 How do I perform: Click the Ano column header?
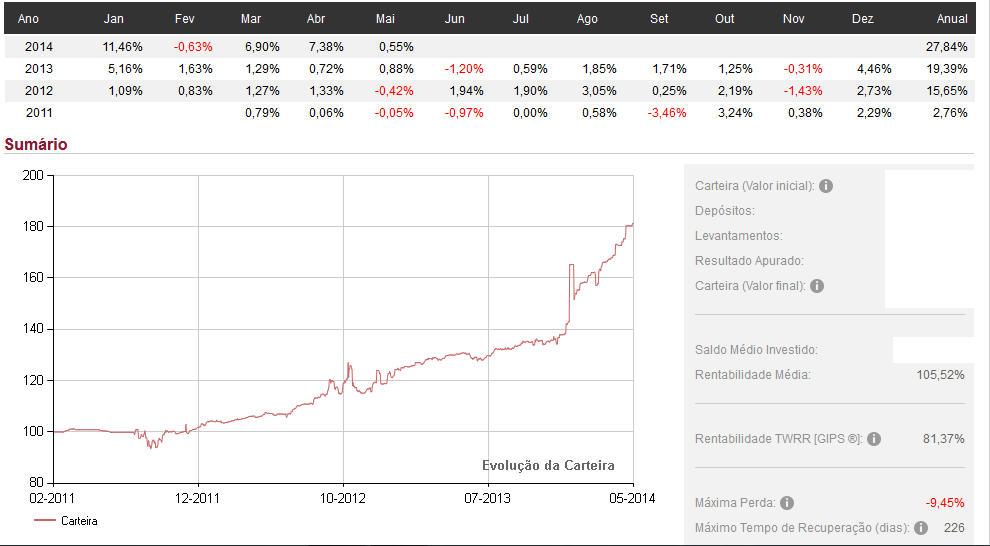tap(29, 19)
